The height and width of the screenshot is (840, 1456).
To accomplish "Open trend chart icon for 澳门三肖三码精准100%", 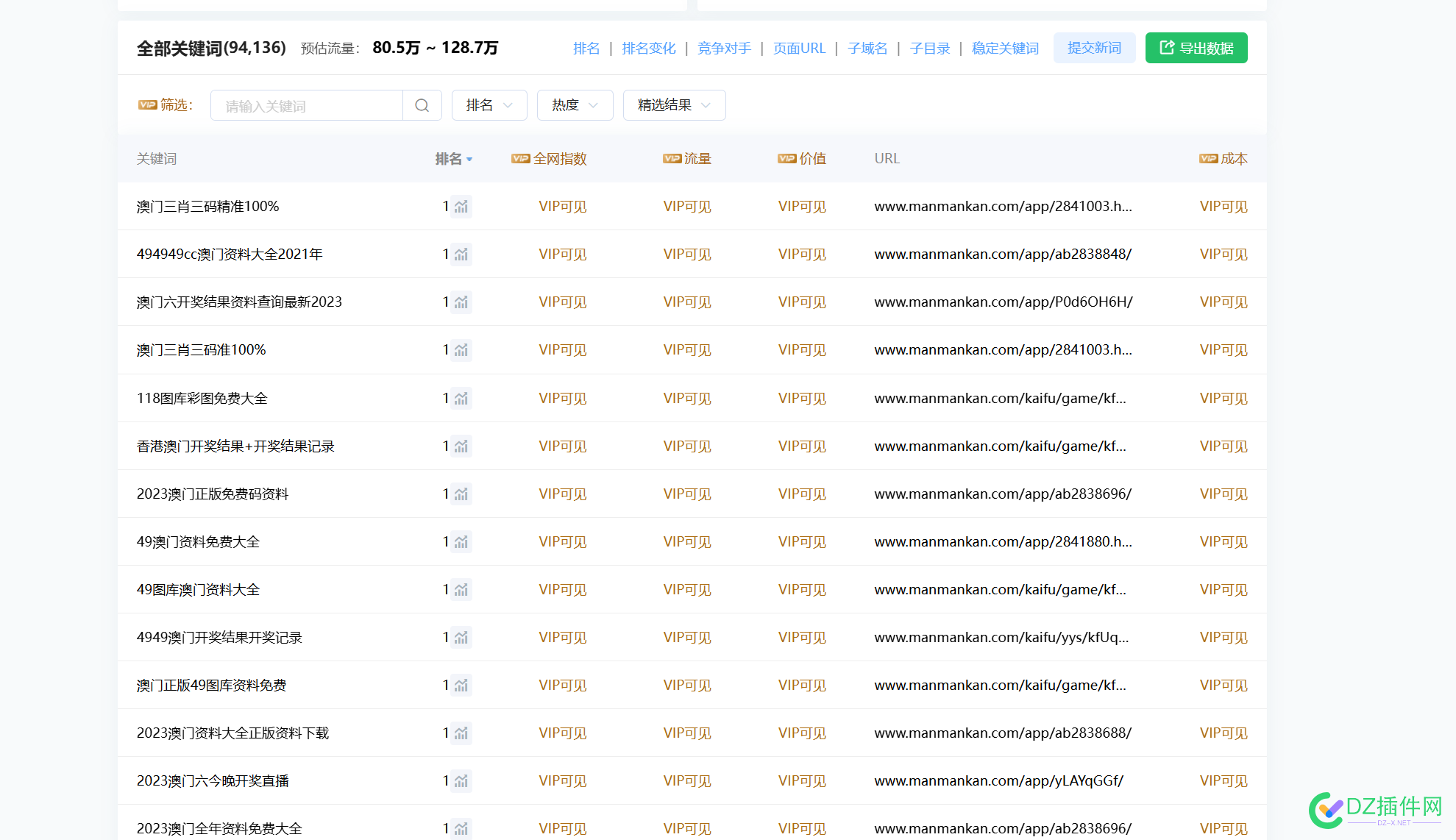I will coord(461,207).
